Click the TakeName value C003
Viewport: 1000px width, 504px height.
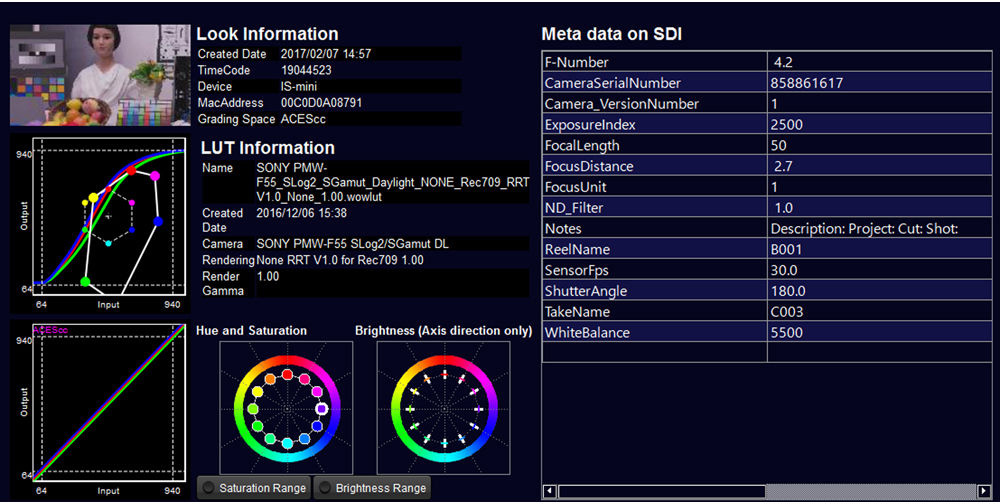click(x=786, y=312)
